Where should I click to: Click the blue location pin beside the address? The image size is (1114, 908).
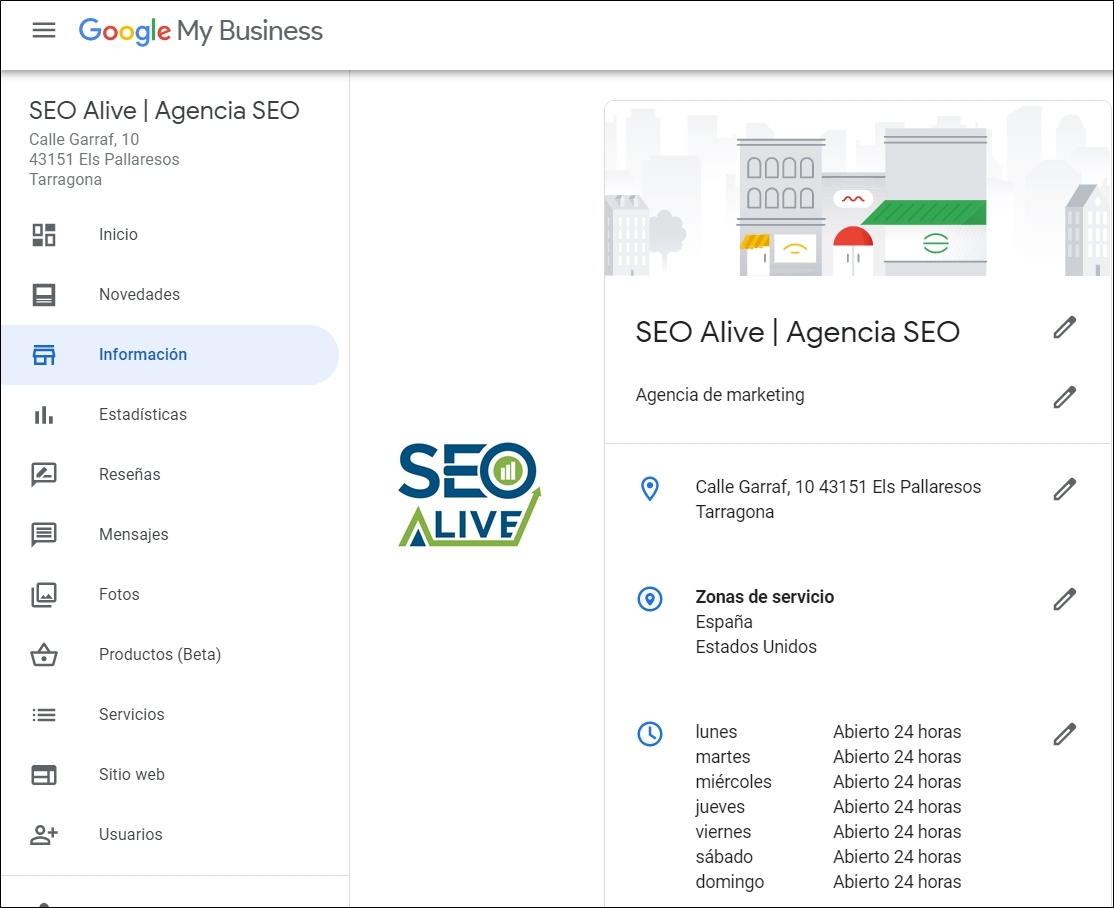650,488
